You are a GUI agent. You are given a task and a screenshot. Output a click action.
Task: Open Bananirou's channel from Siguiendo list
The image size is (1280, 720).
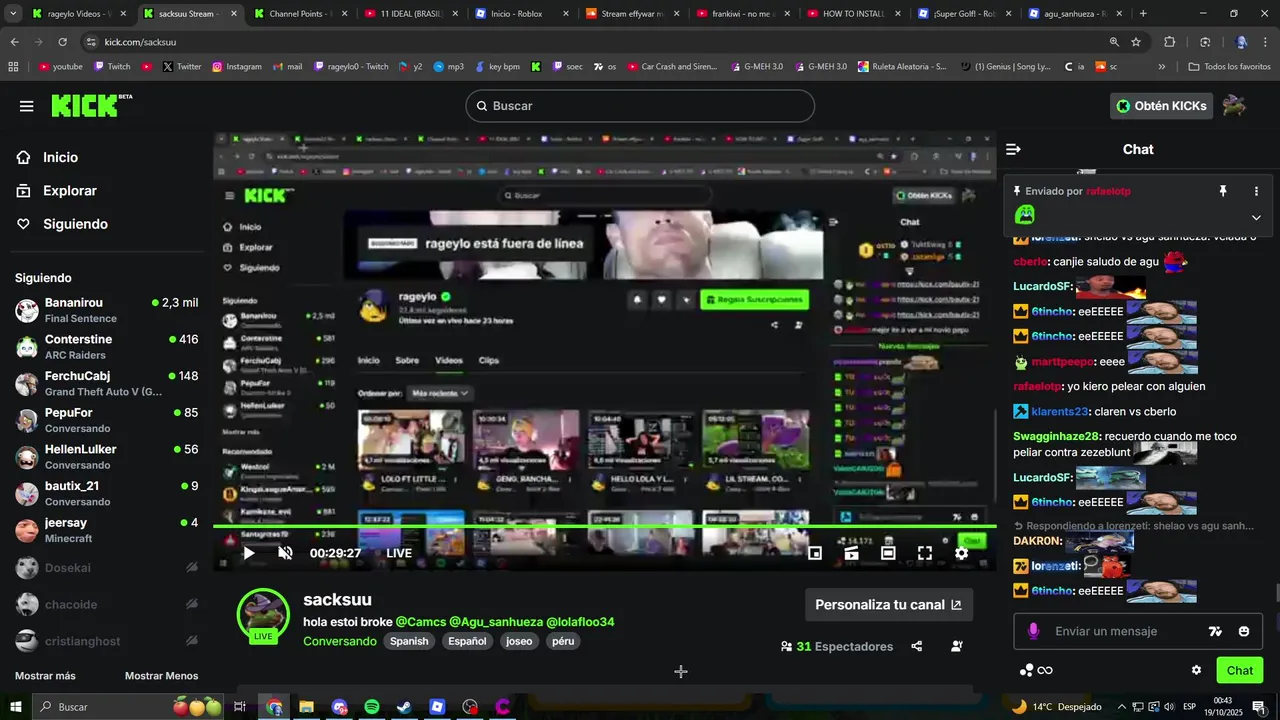pos(106,310)
